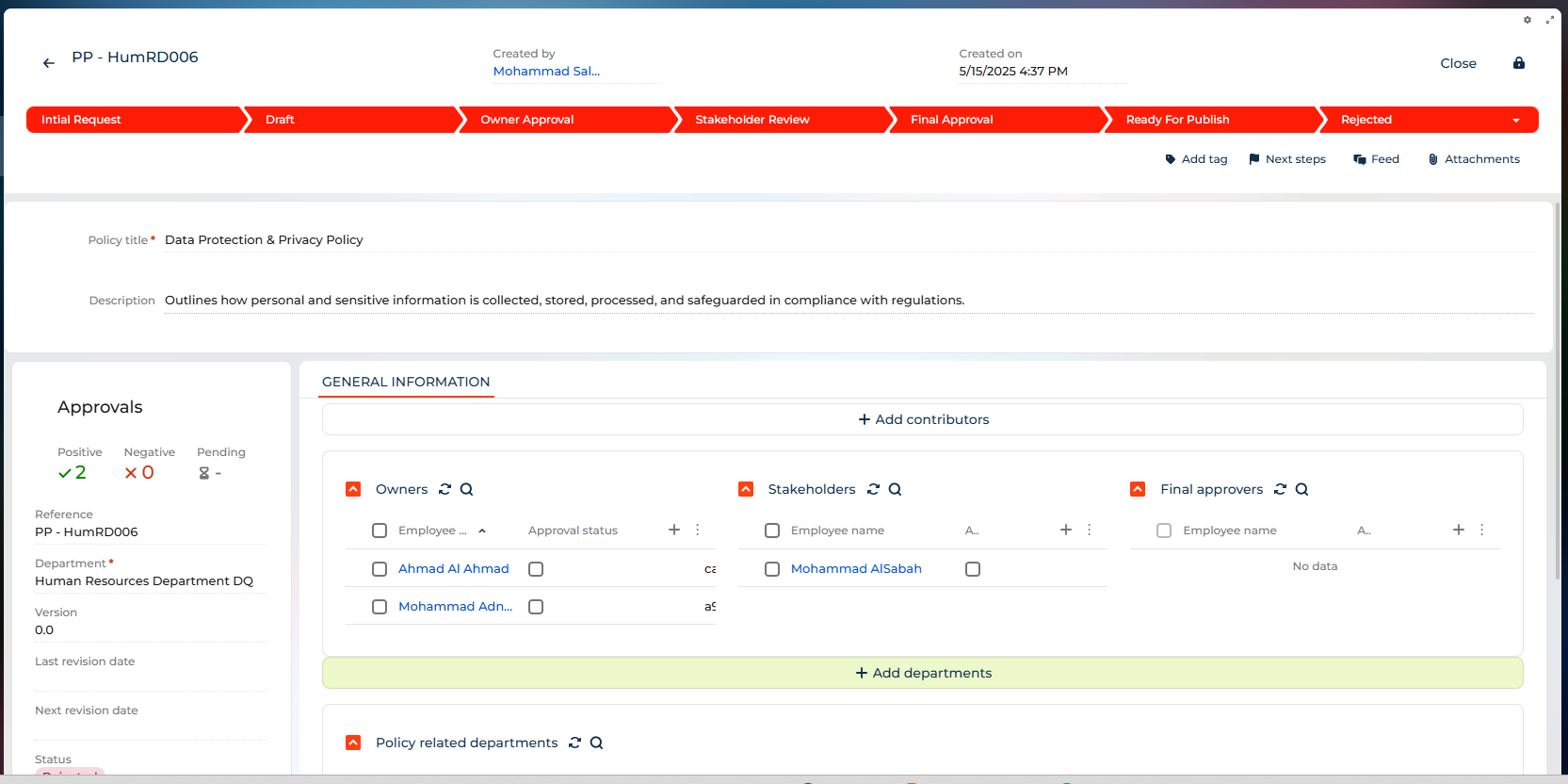Open Owners grid more options menu
The image size is (1568, 784).
pos(697,530)
